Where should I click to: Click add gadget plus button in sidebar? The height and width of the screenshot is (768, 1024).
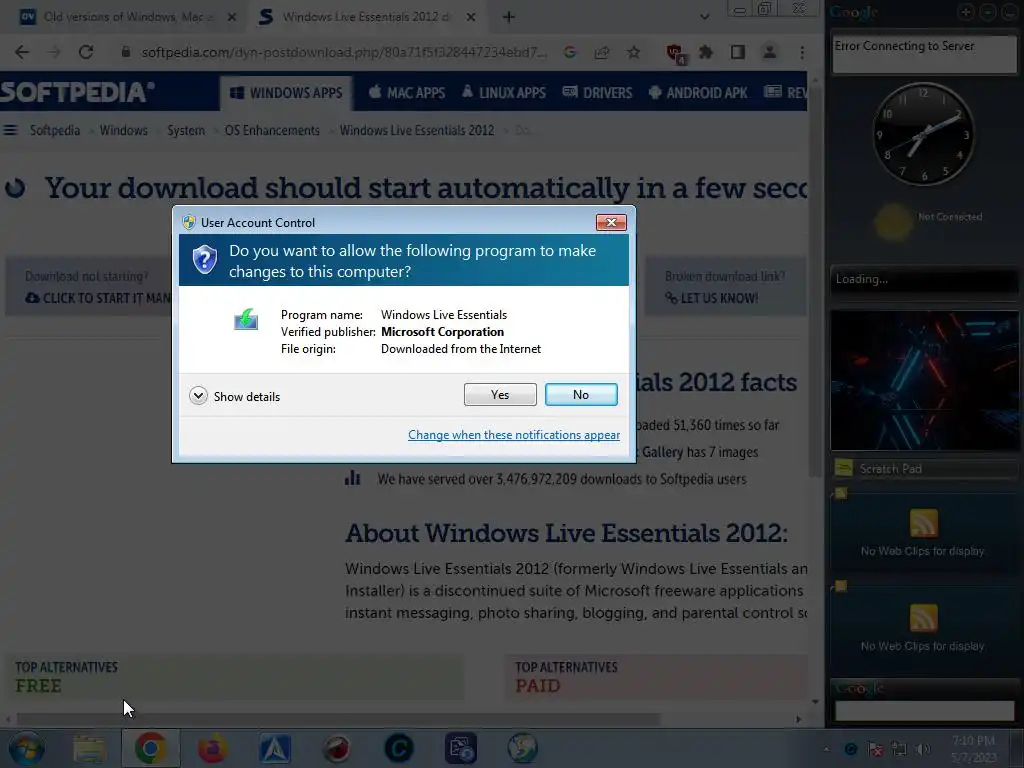[966, 12]
